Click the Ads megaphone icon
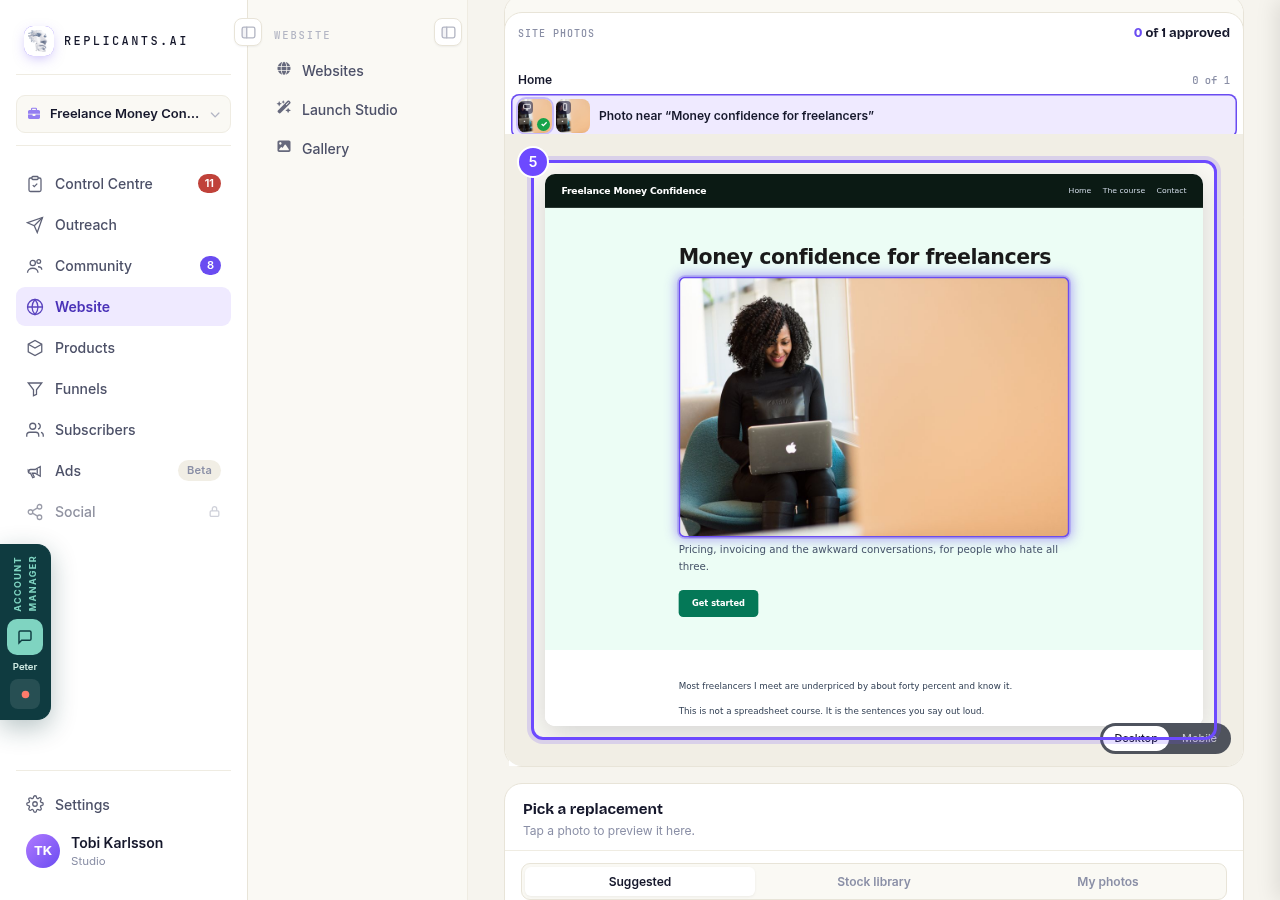1280x900 pixels. pyautogui.click(x=35, y=471)
